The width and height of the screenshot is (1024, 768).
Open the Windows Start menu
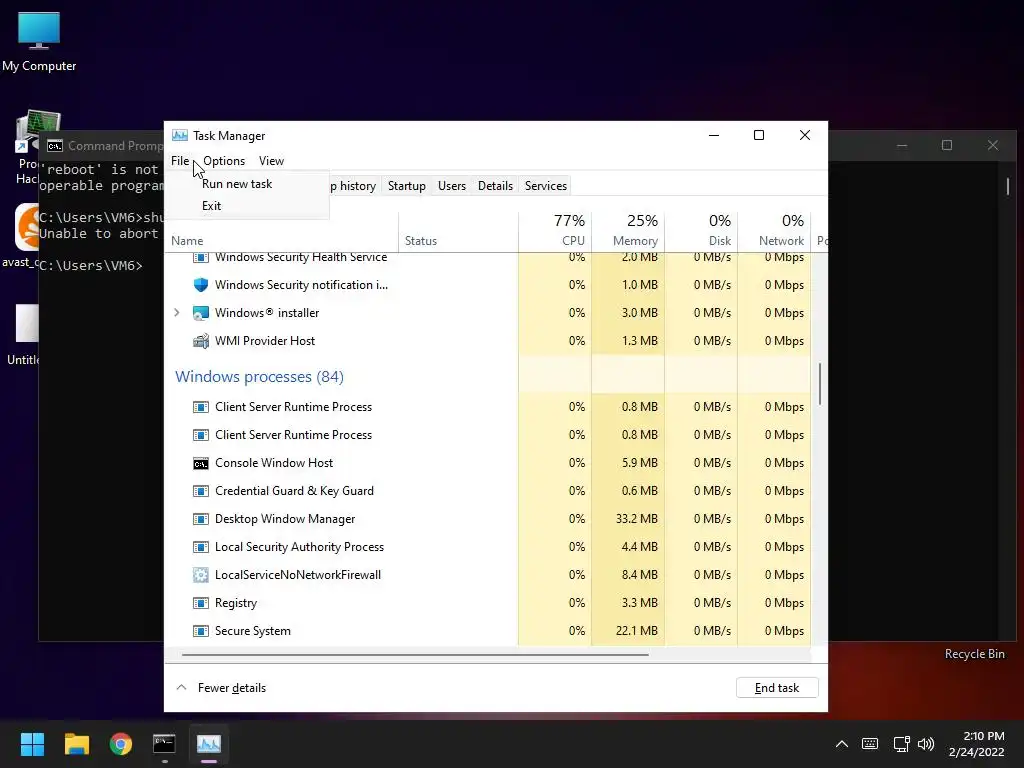(32, 744)
